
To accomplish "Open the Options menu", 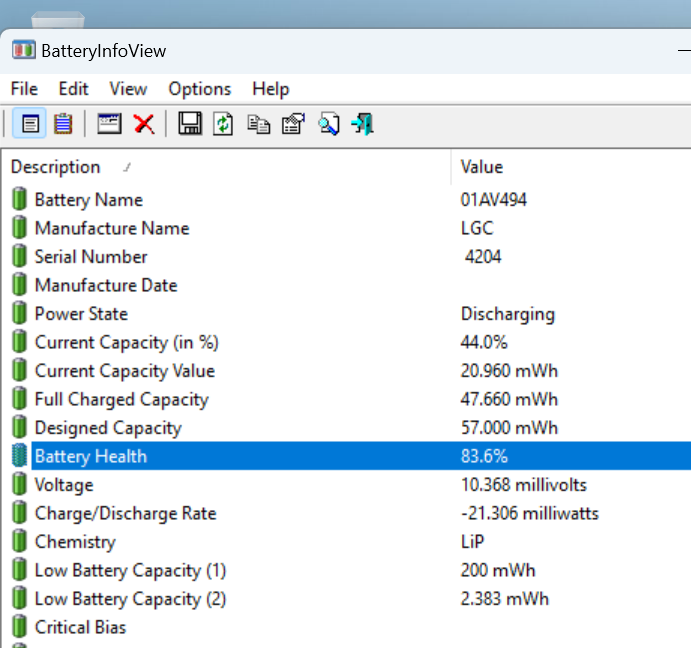I will pos(200,89).
